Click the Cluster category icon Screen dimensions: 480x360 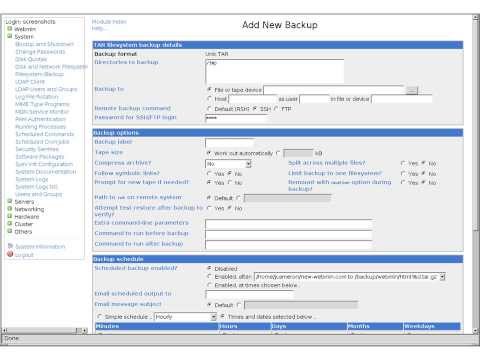(10, 223)
